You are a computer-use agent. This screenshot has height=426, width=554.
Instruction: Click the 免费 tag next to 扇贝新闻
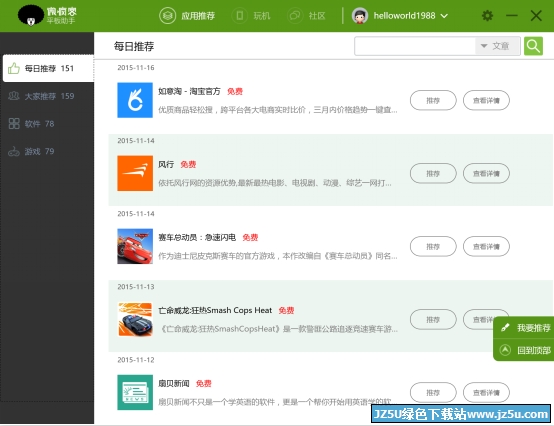coord(204,384)
